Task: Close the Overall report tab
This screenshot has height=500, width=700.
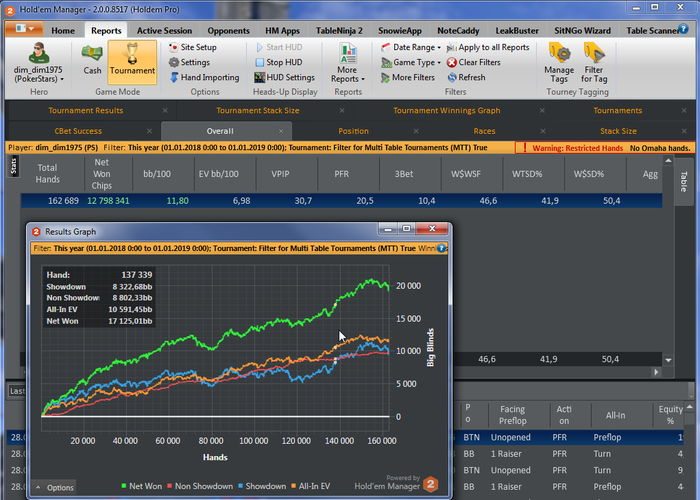Action: point(281,131)
